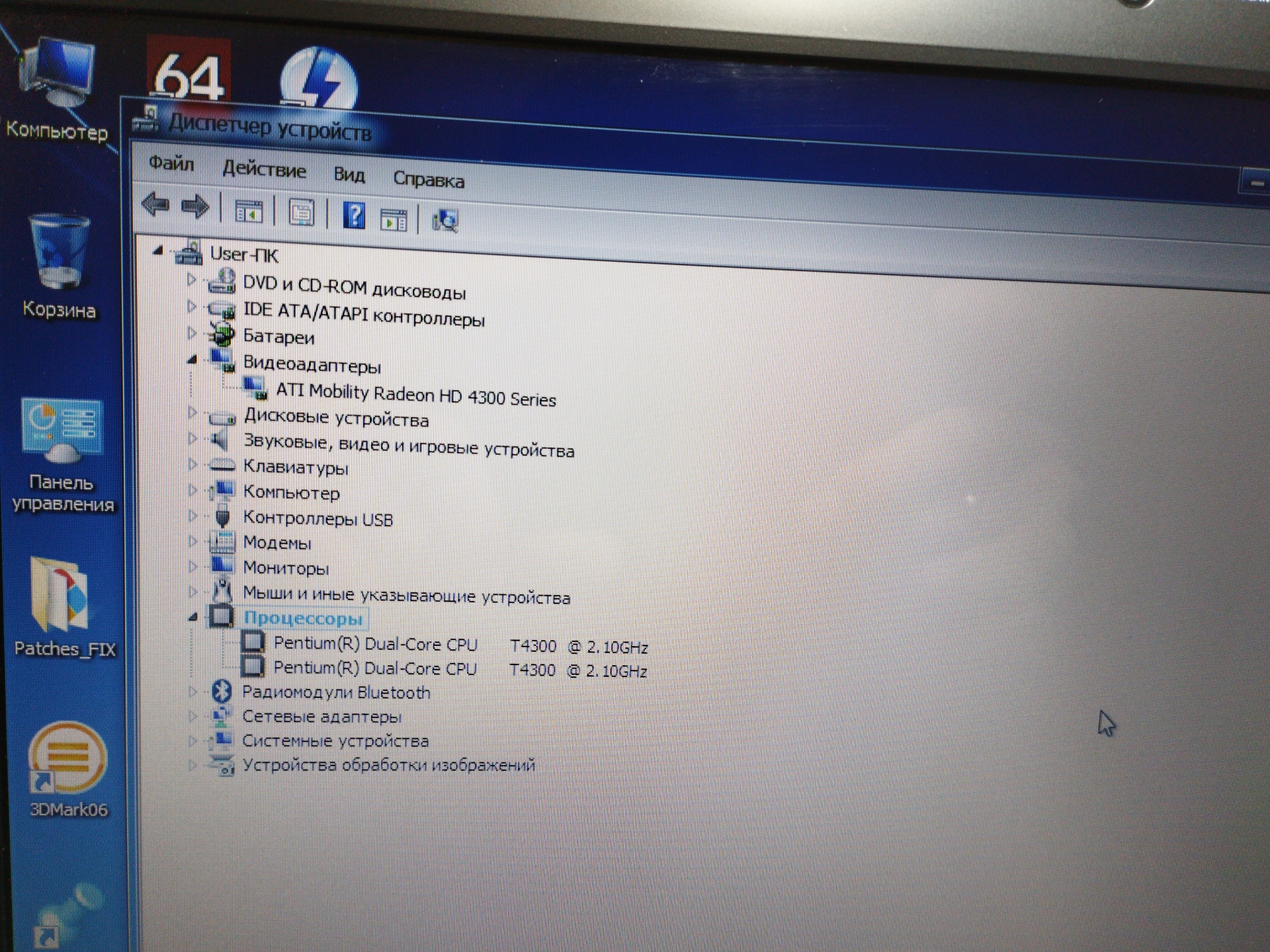Select the Мониторы label
Viewport: 1270px width, 952px height.
(x=286, y=568)
